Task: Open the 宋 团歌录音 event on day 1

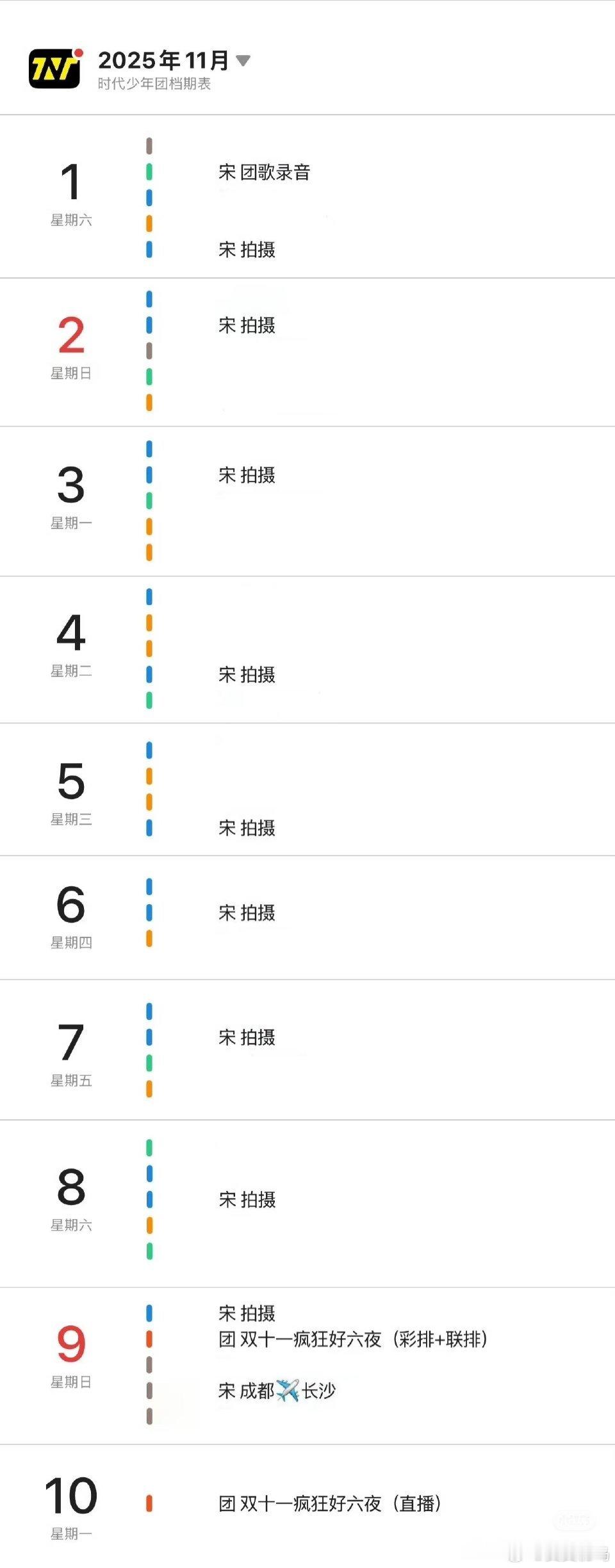Action: [x=265, y=172]
